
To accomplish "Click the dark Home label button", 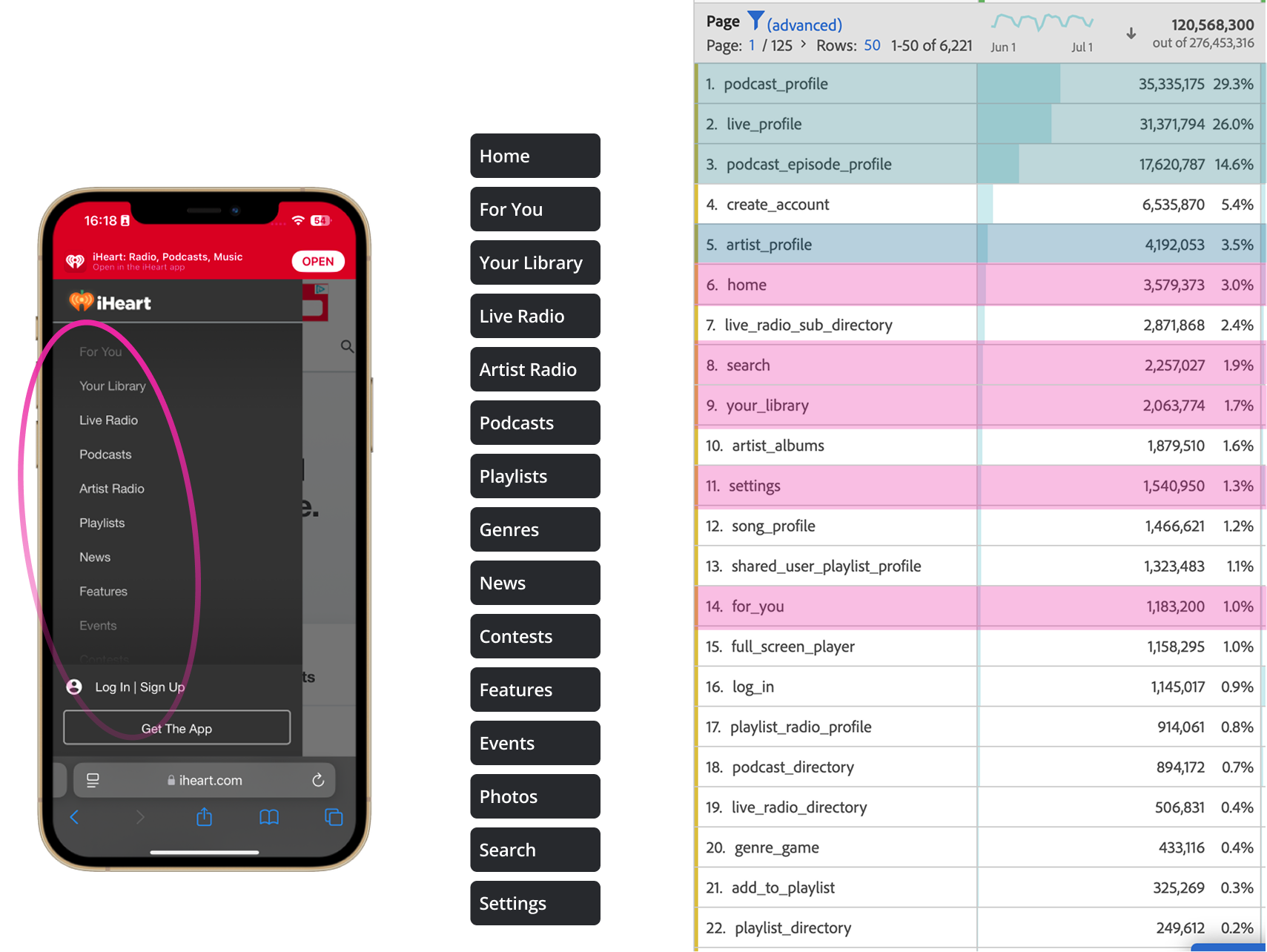I will (x=535, y=156).
